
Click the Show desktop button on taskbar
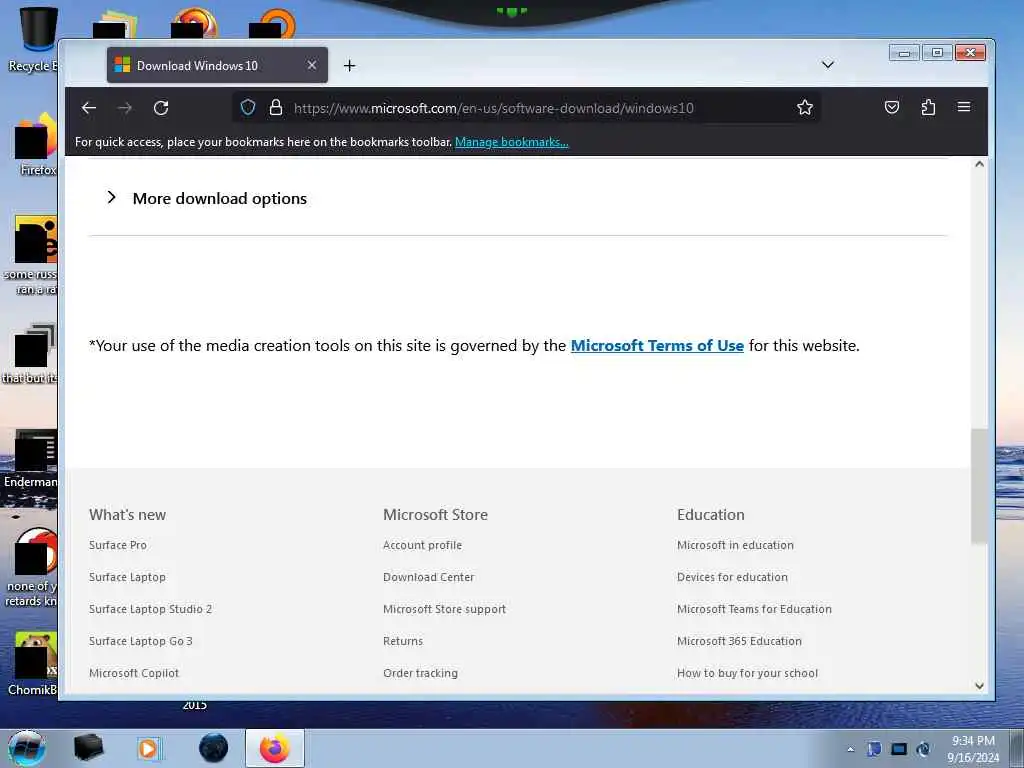click(x=1017, y=748)
